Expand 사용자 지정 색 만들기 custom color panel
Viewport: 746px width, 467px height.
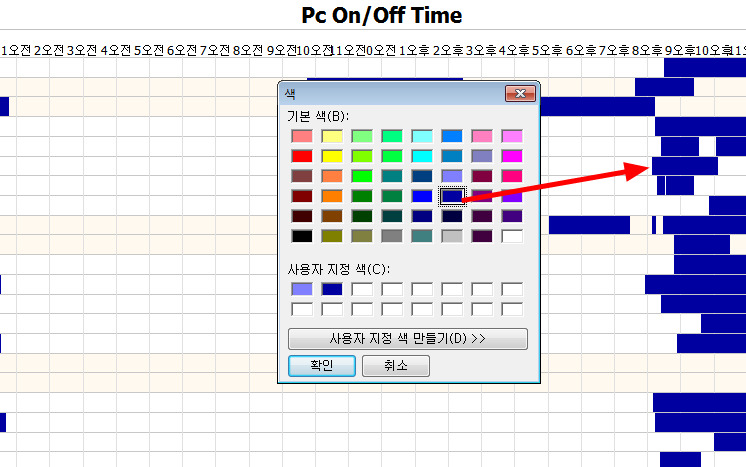pyautogui.click(x=407, y=338)
